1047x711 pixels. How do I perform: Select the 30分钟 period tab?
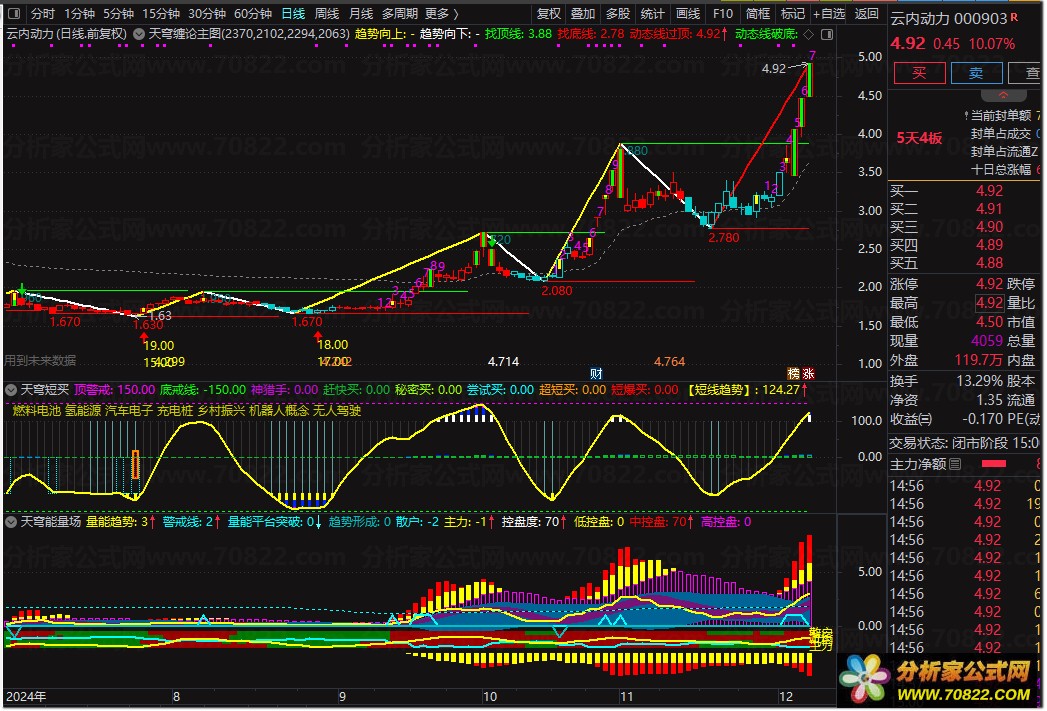click(x=206, y=13)
